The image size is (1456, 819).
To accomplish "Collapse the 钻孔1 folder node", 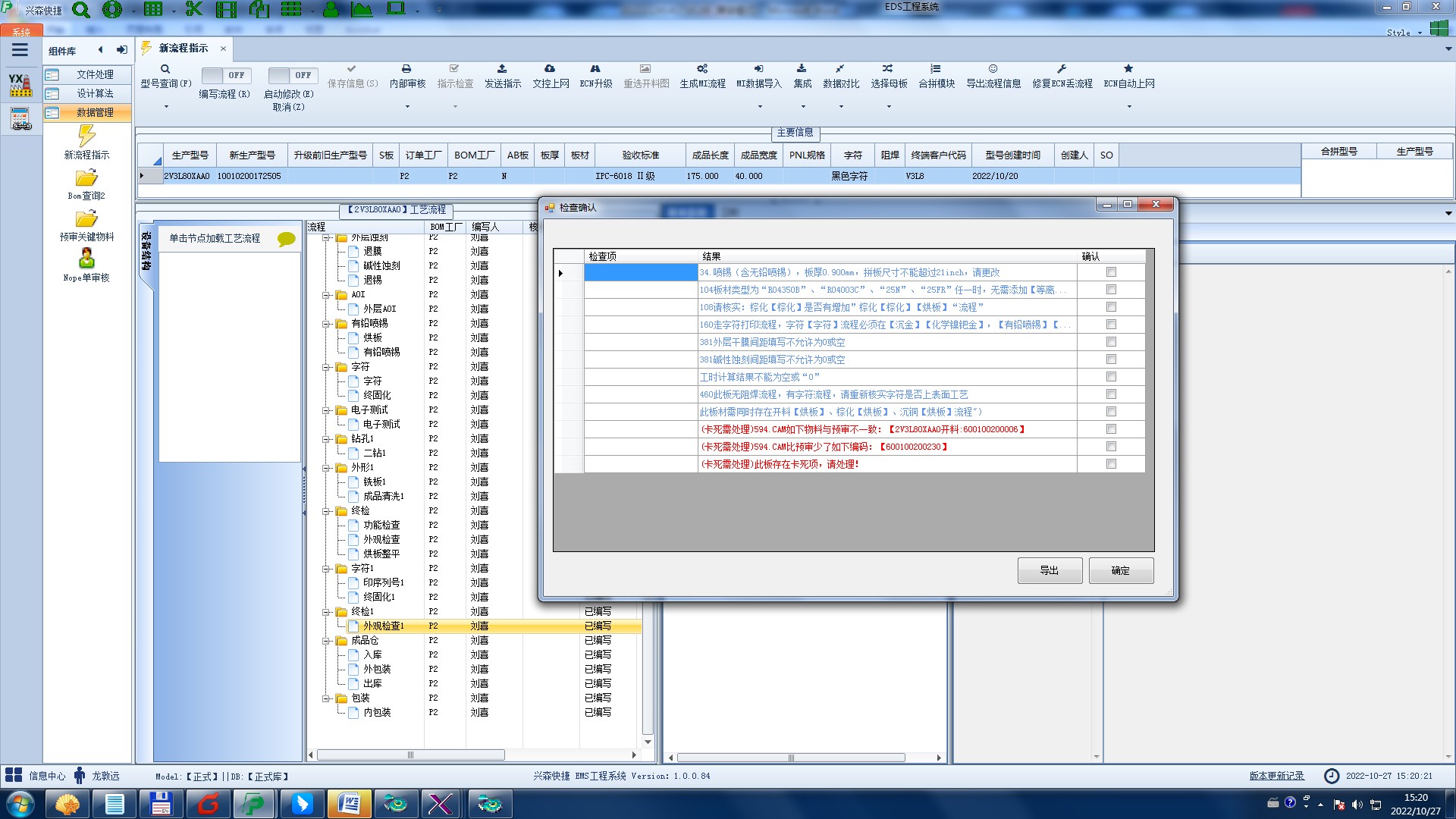I will point(326,439).
